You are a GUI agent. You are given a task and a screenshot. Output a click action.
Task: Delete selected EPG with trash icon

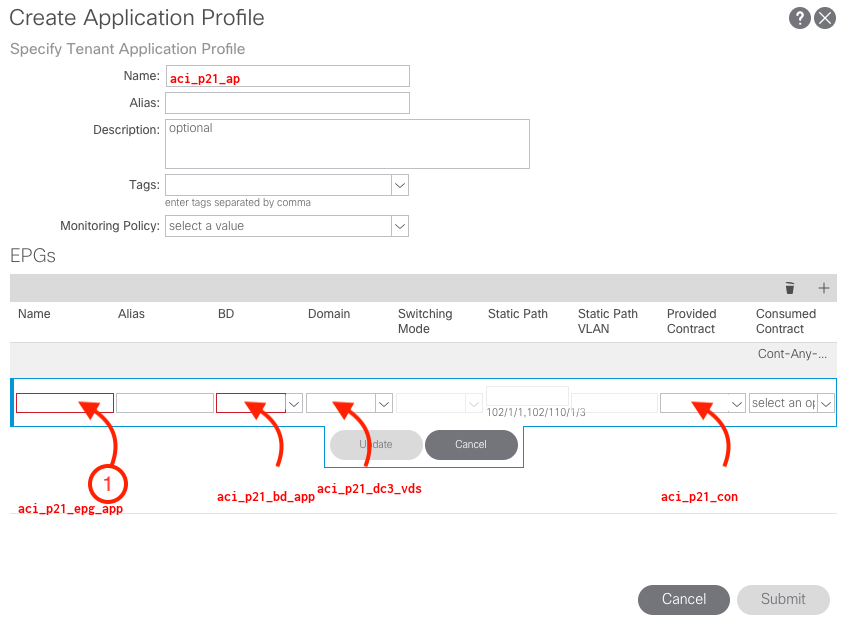coord(790,288)
